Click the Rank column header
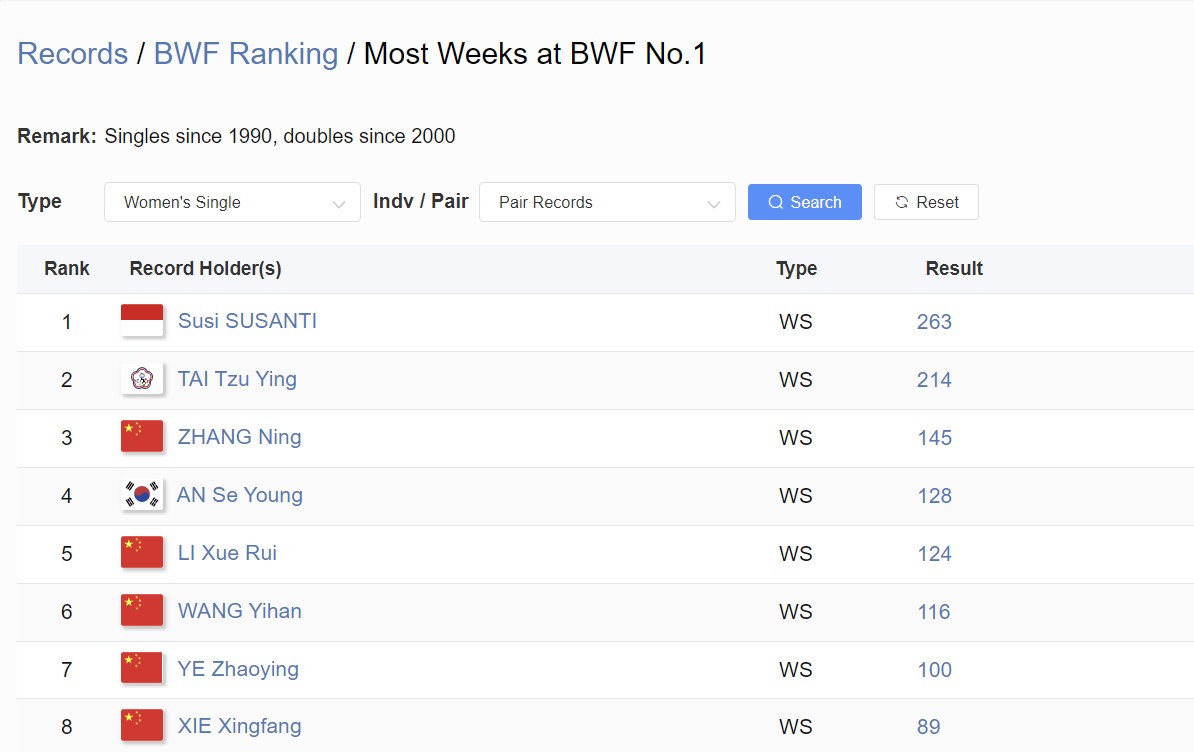 point(67,269)
